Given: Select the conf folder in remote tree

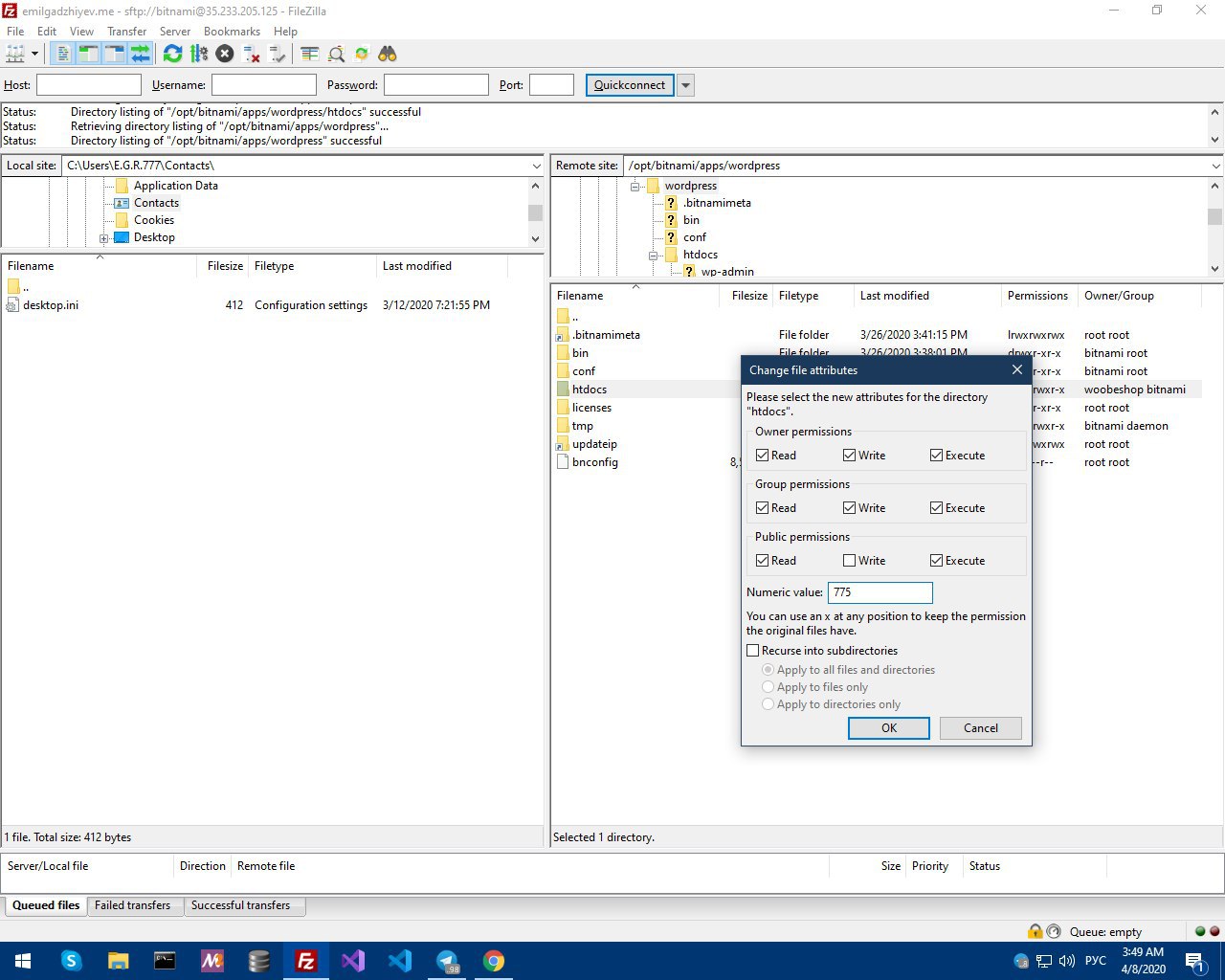Looking at the screenshot, I should [x=695, y=237].
